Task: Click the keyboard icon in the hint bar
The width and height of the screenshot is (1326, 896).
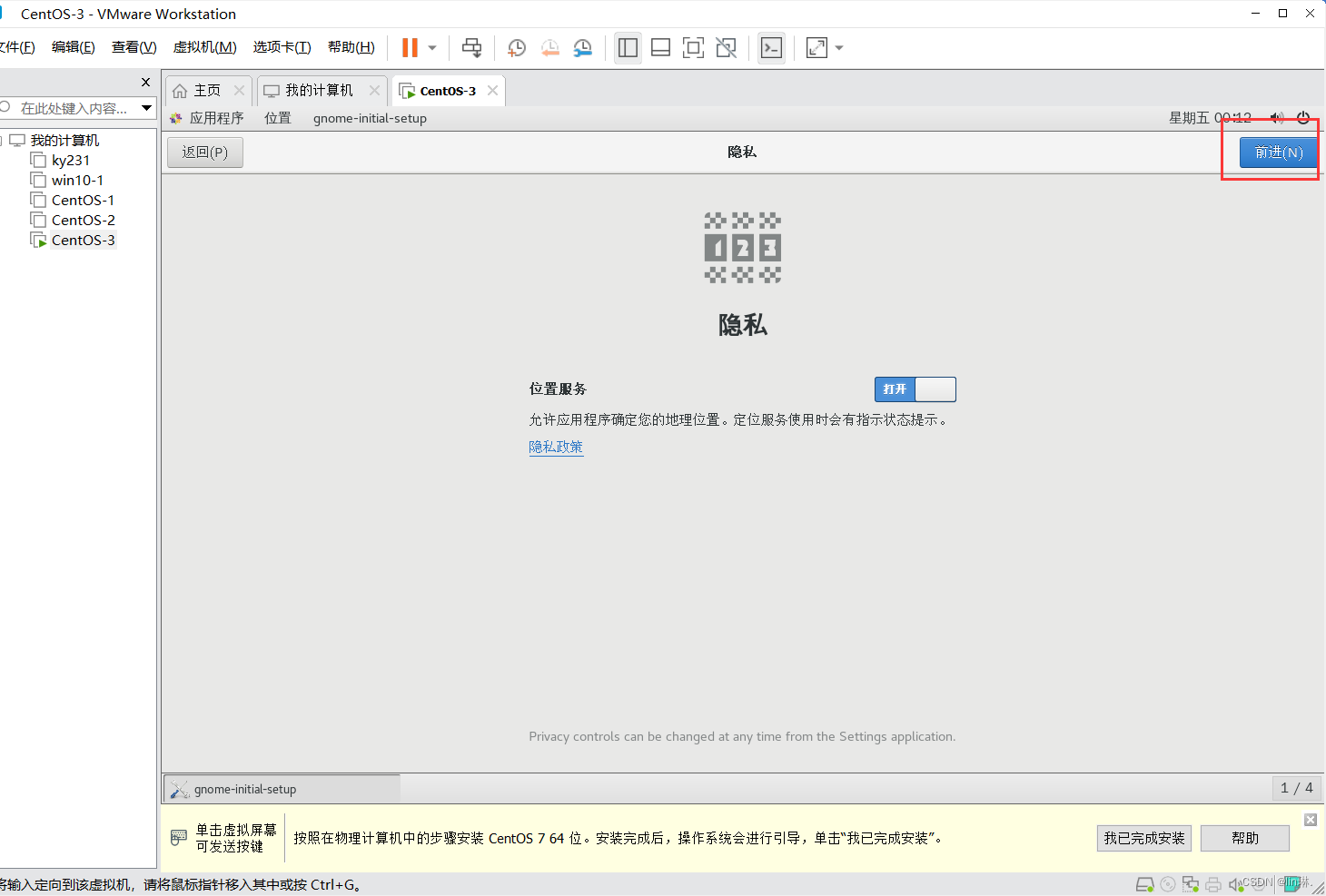Action: click(179, 838)
